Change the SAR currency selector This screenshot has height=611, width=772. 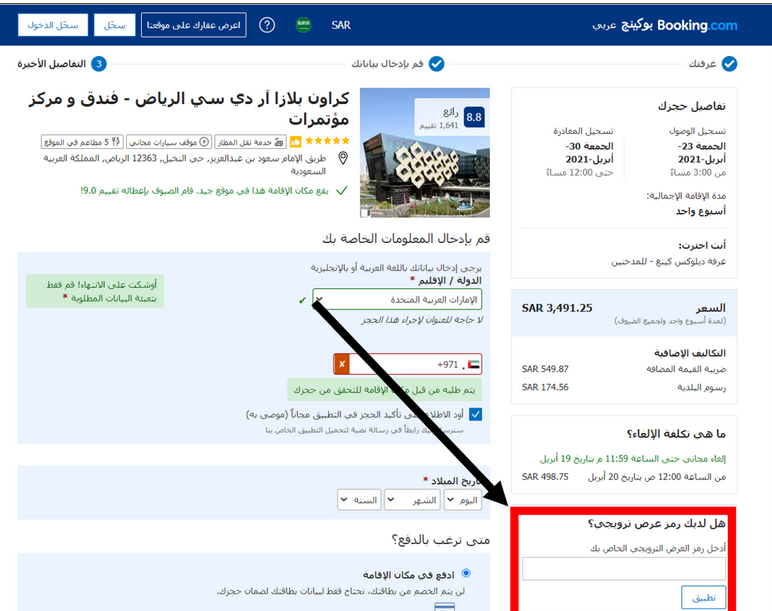click(x=341, y=25)
